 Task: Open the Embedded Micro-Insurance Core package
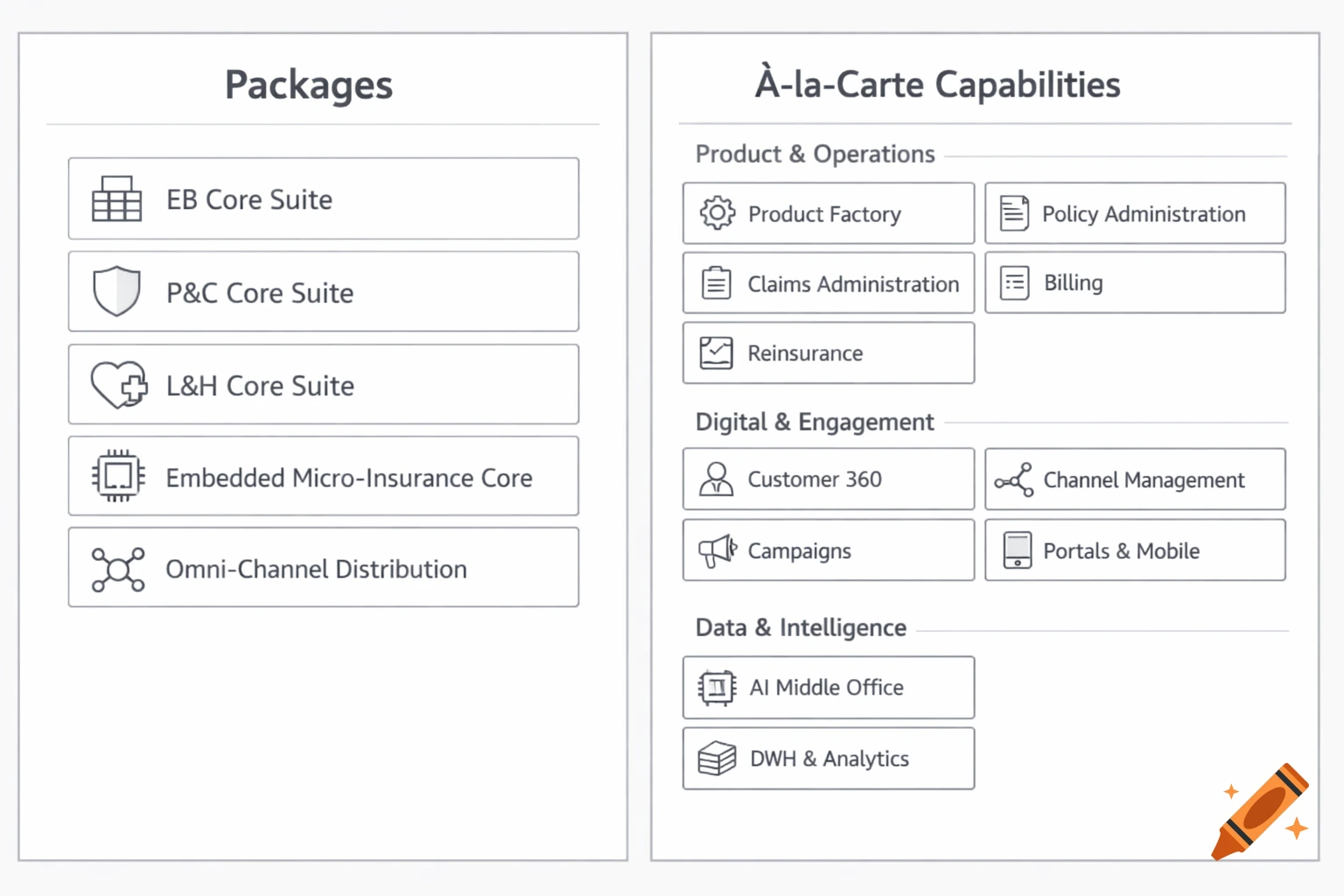click(x=324, y=476)
